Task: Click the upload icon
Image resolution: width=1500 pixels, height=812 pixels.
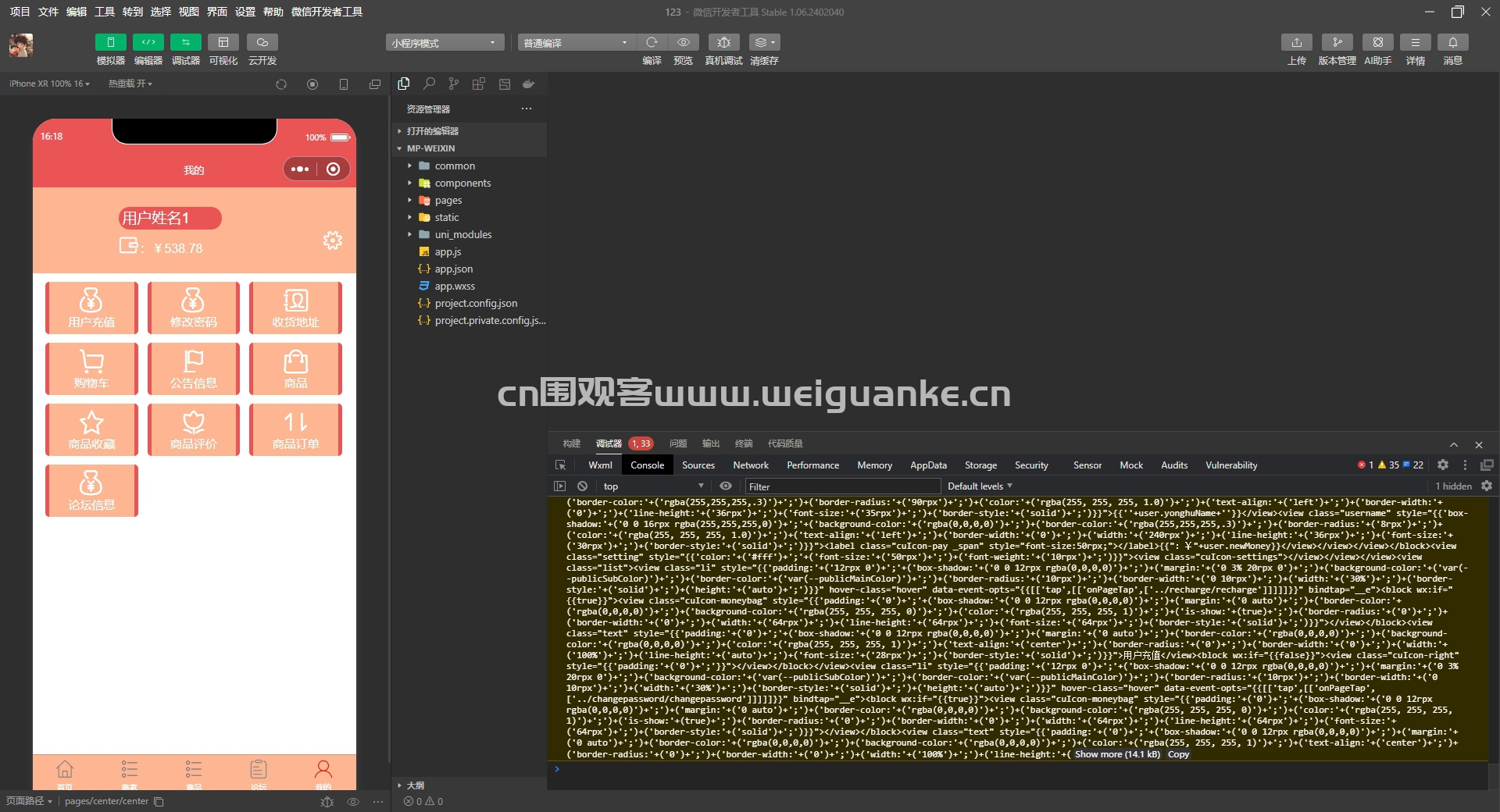Action: click(1297, 42)
